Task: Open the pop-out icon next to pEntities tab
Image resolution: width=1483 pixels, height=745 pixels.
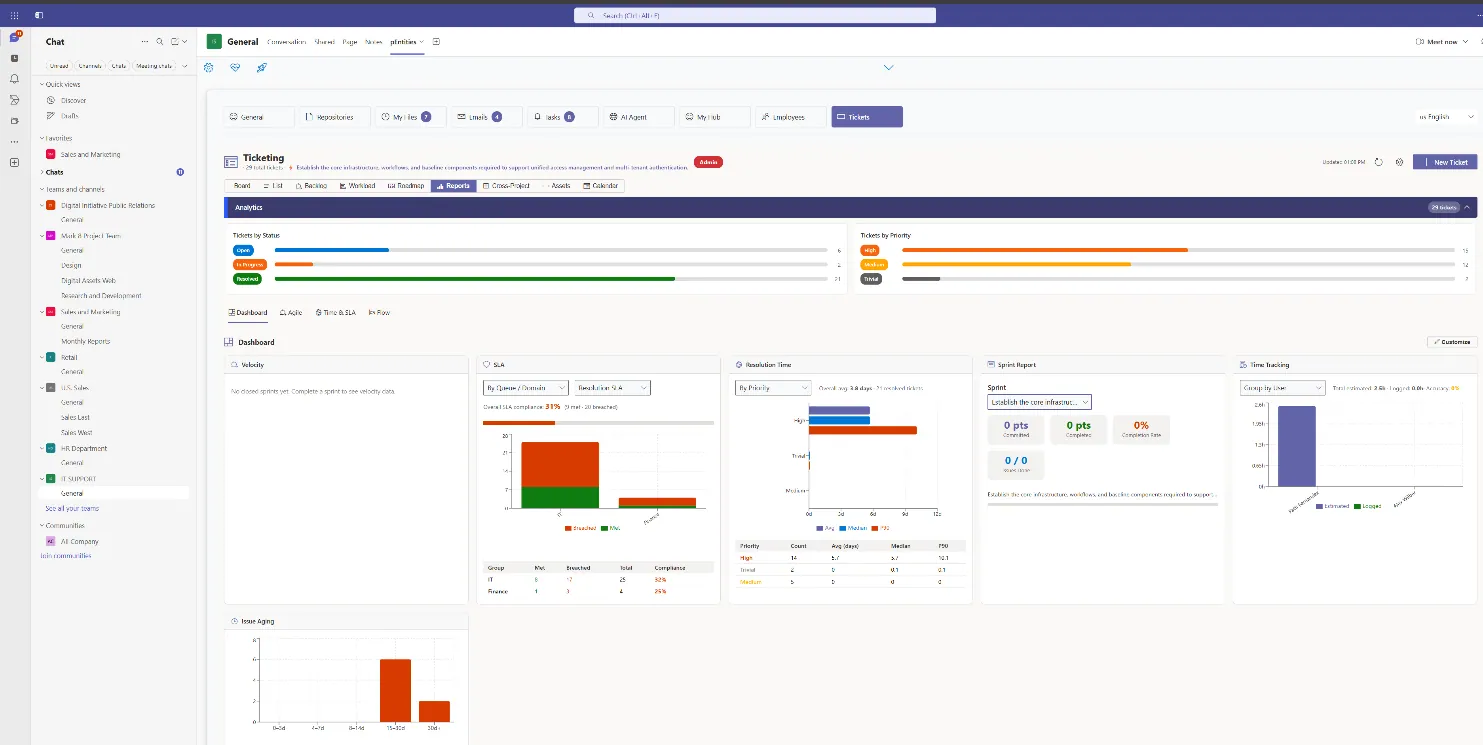Action: pyautogui.click(x=436, y=42)
